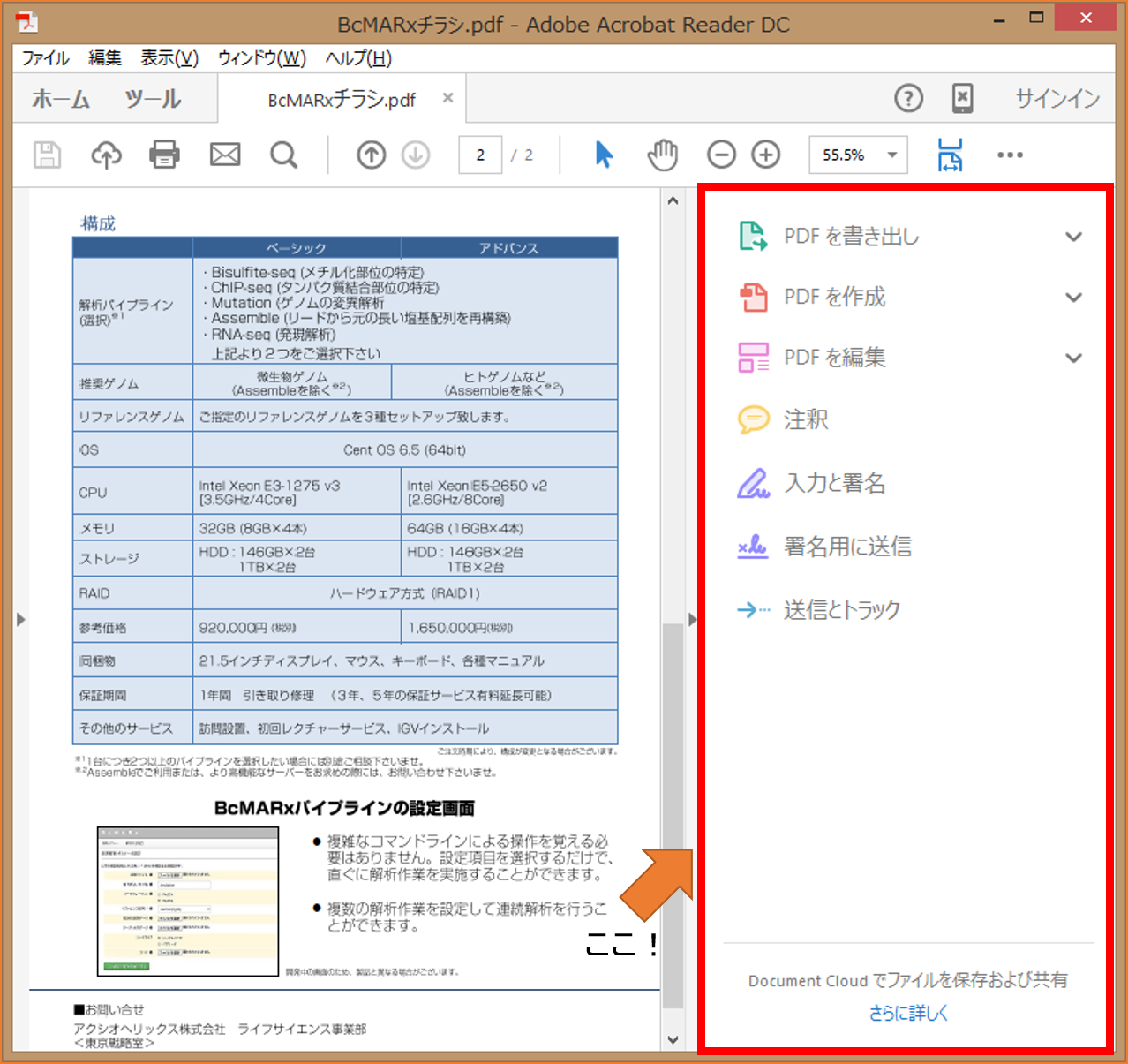Click the ベーシック column header

click(x=297, y=248)
